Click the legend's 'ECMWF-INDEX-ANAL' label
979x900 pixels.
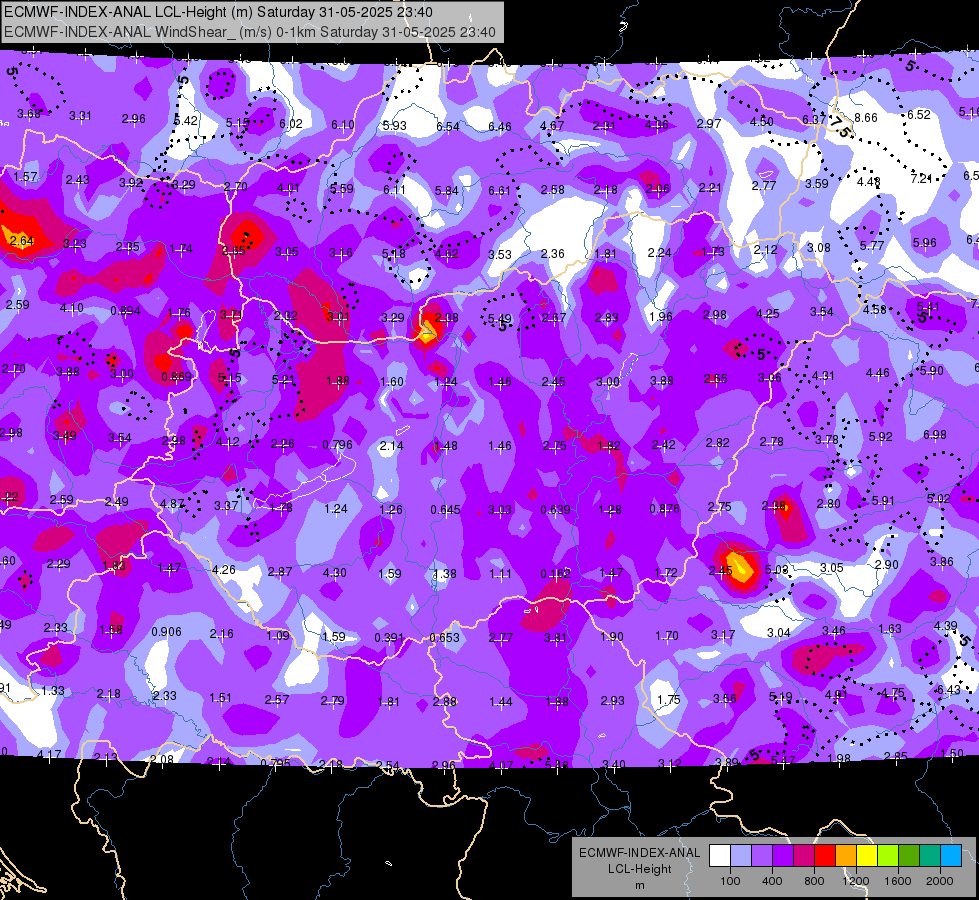click(639, 853)
